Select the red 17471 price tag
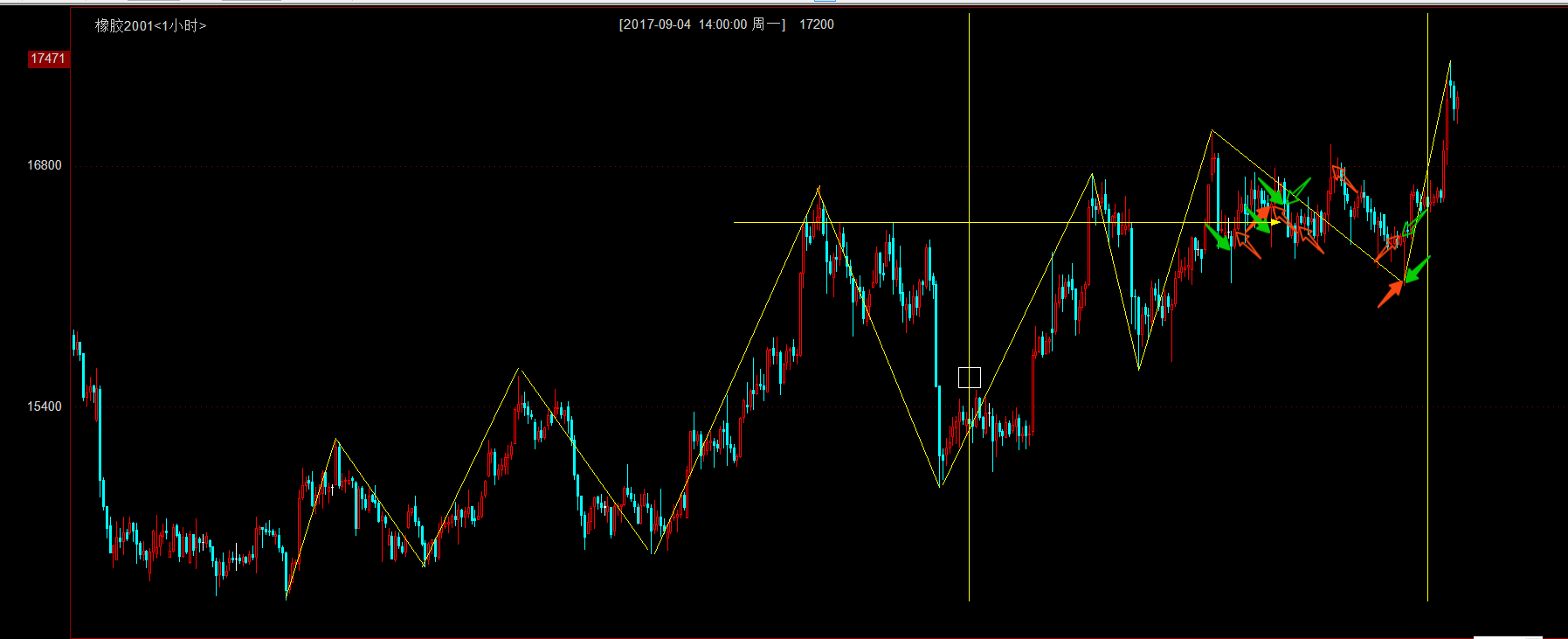Image resolution: width=1568 pixels, height=639 pixels. [x=48, y=59]
